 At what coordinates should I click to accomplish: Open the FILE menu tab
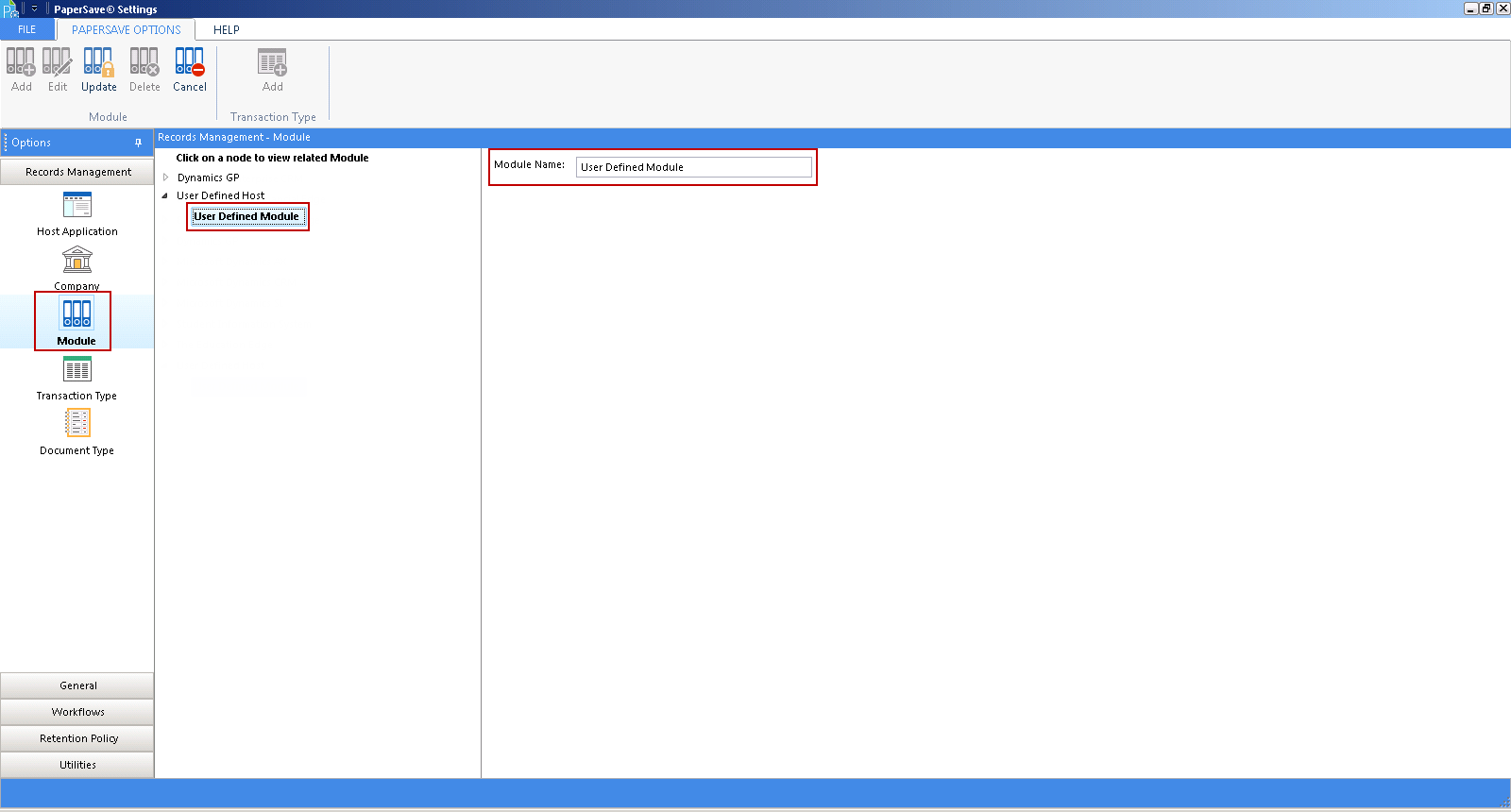27,29
